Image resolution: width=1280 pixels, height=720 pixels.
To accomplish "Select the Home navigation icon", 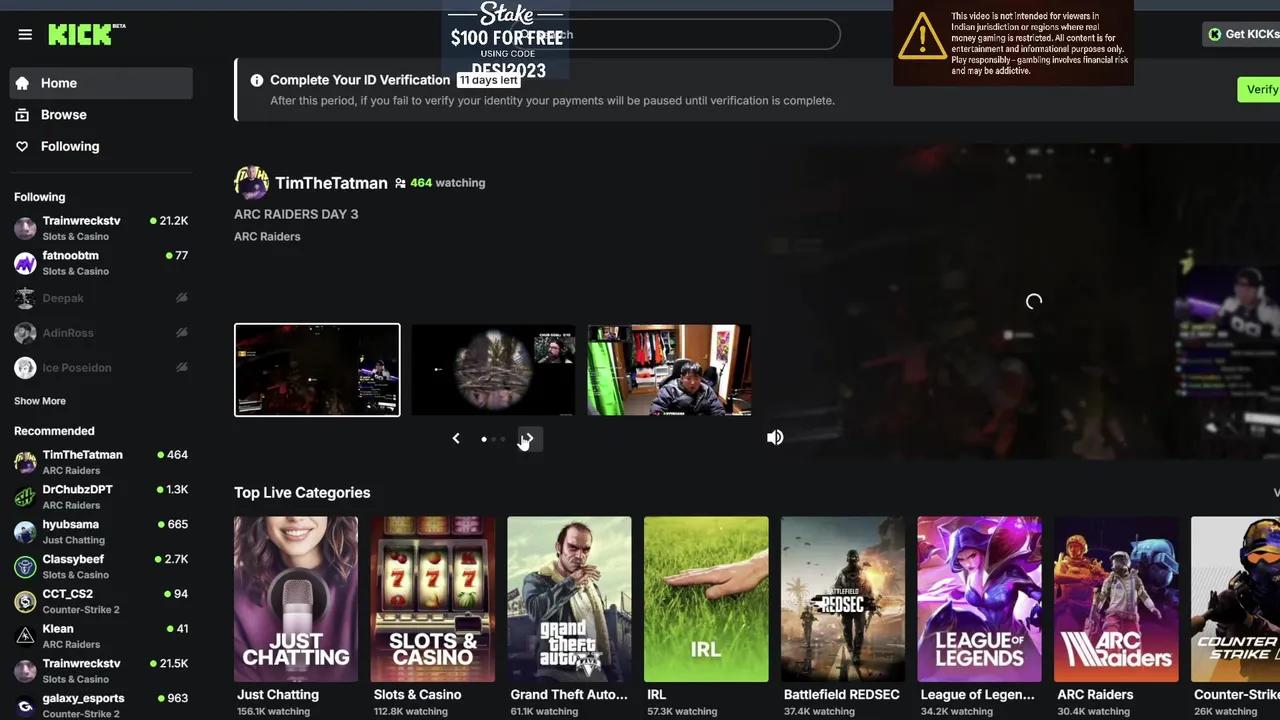I will point(22,83).
